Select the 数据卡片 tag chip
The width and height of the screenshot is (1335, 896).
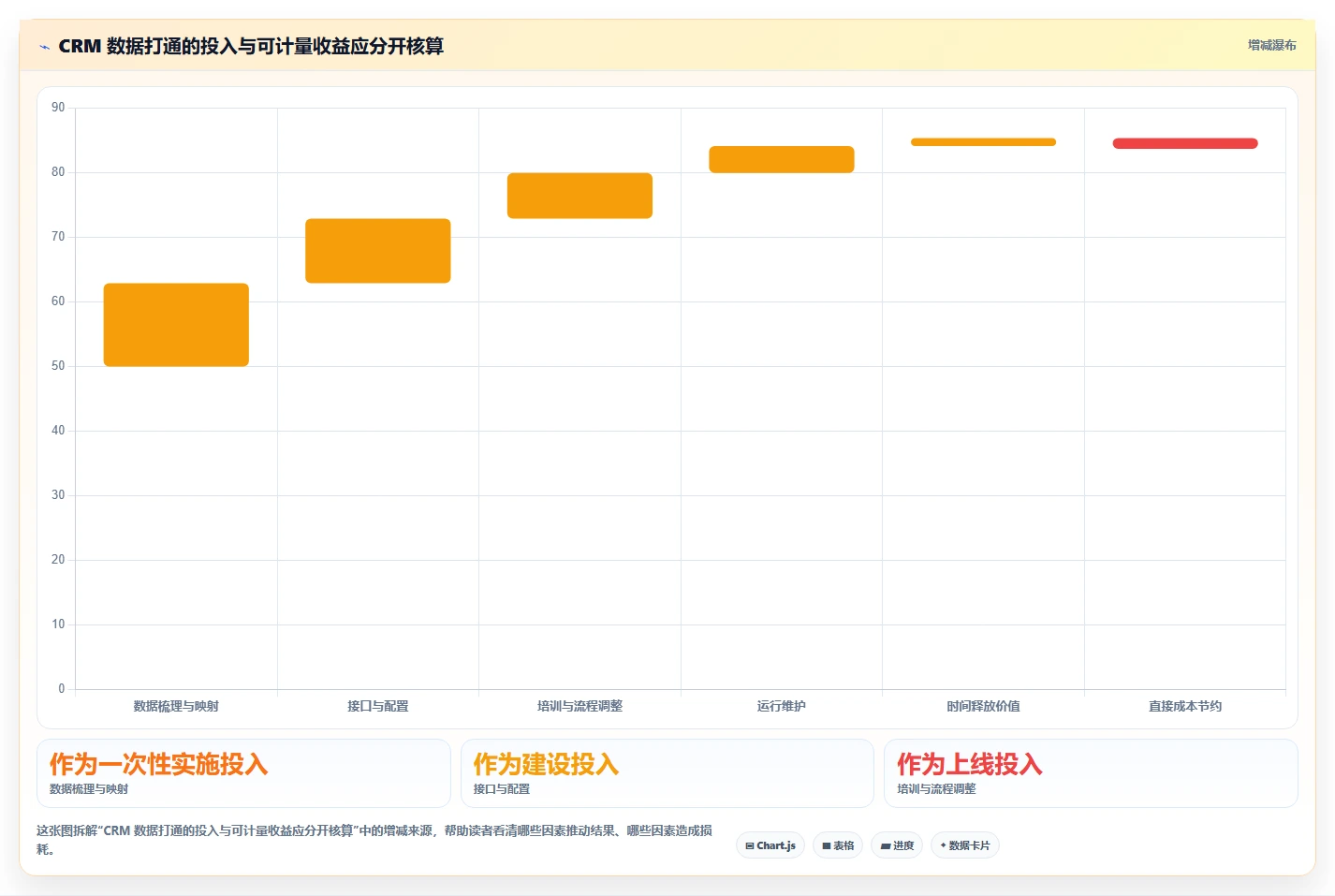coord(965,845)
